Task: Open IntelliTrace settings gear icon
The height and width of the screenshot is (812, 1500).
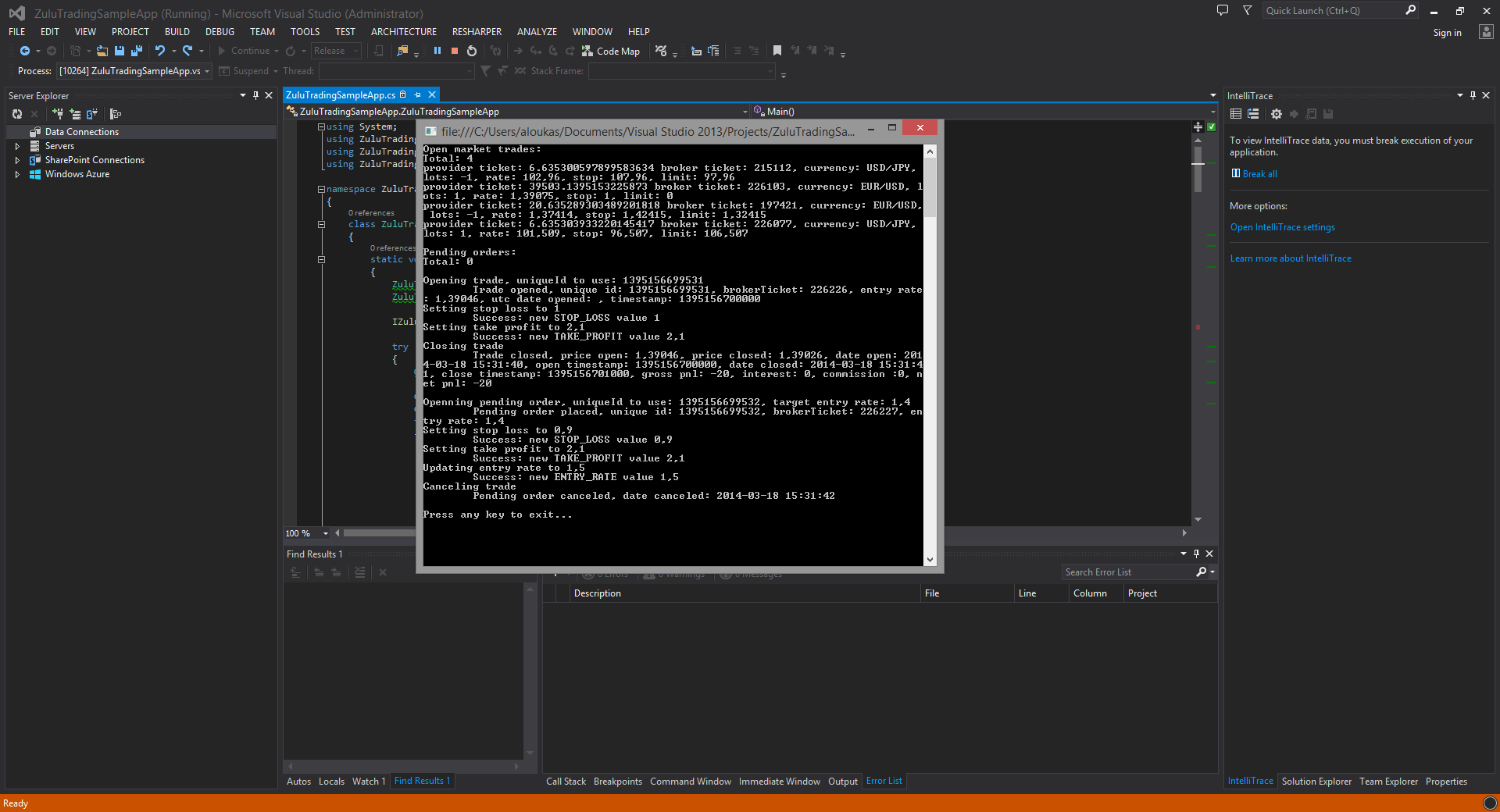Action: click(1277, 114)
